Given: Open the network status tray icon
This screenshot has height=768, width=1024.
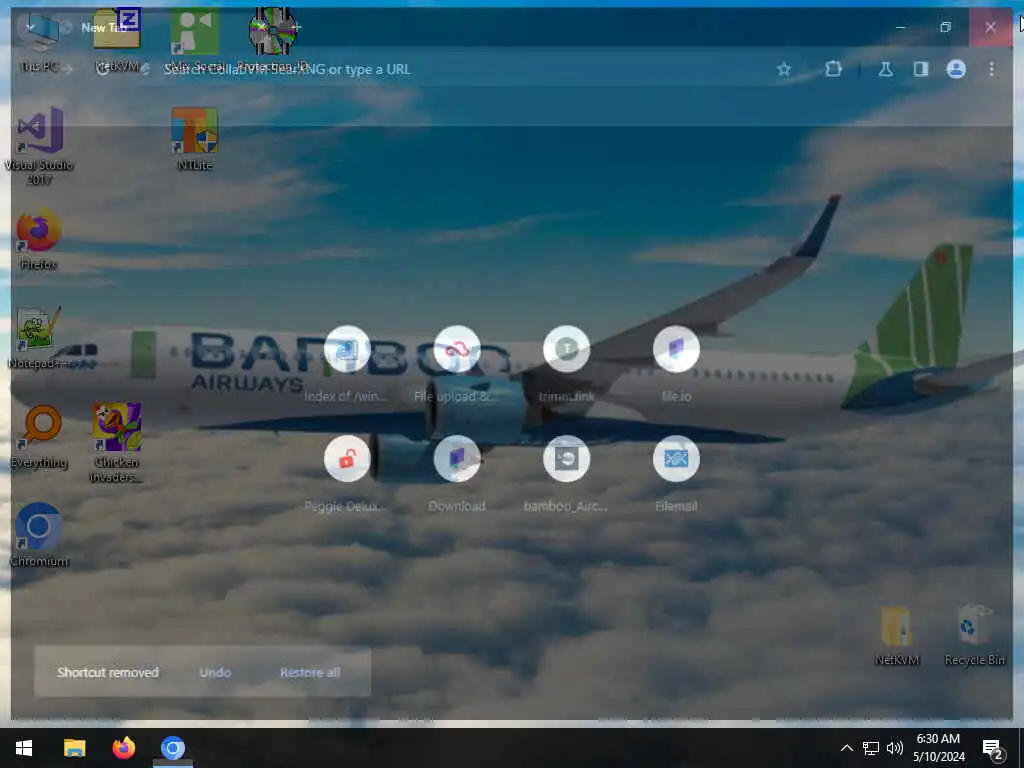Looking at the screenshot, I should tap(871, 748).
